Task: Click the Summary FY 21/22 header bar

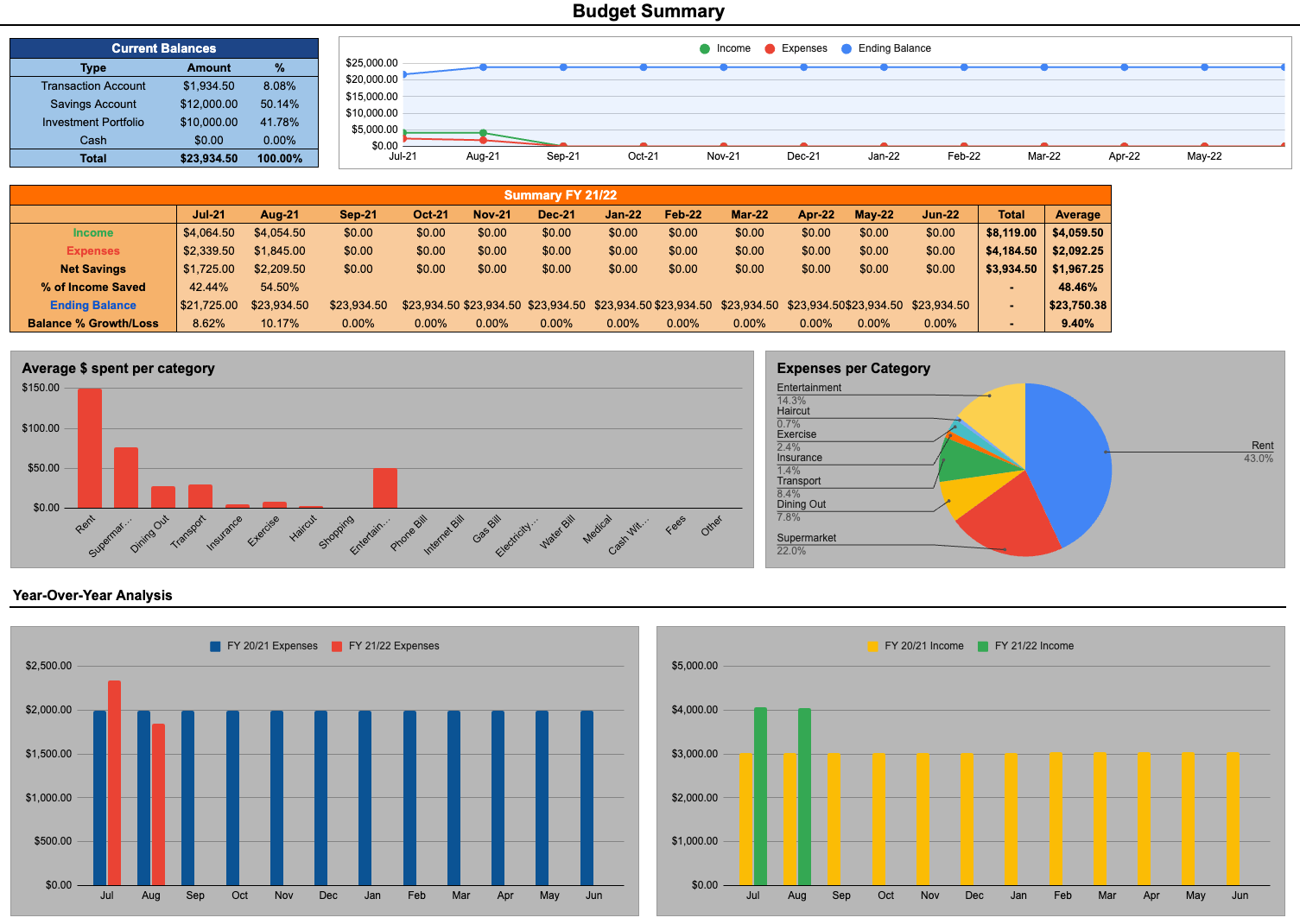Action: coord(560,195)
